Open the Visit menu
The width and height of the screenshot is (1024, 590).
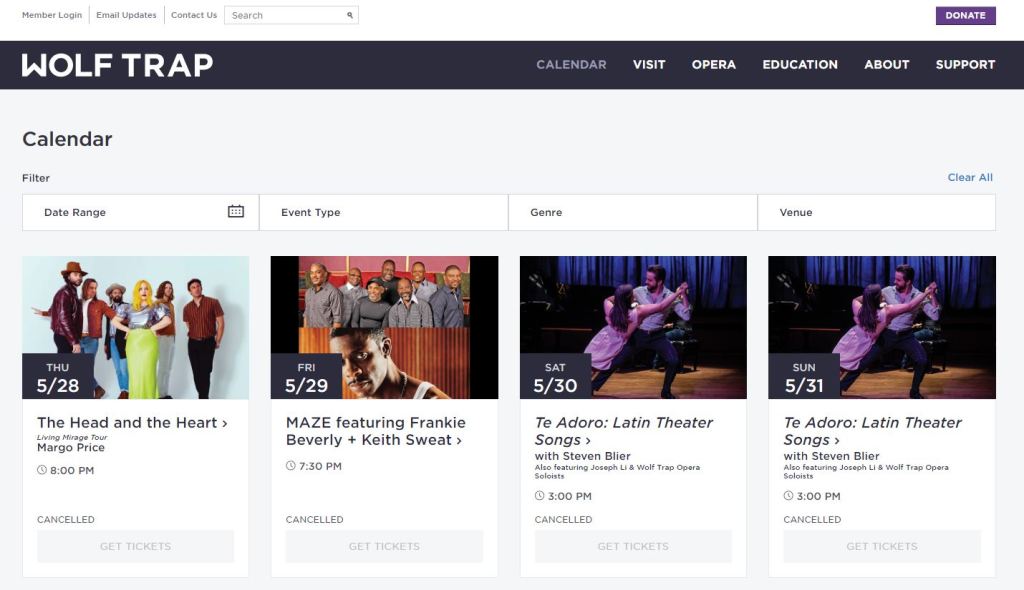point(648,65)
